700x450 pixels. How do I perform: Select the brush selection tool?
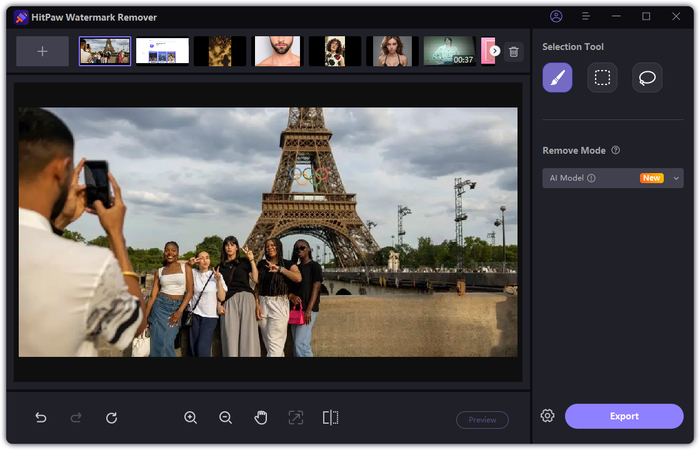point(557,78)
